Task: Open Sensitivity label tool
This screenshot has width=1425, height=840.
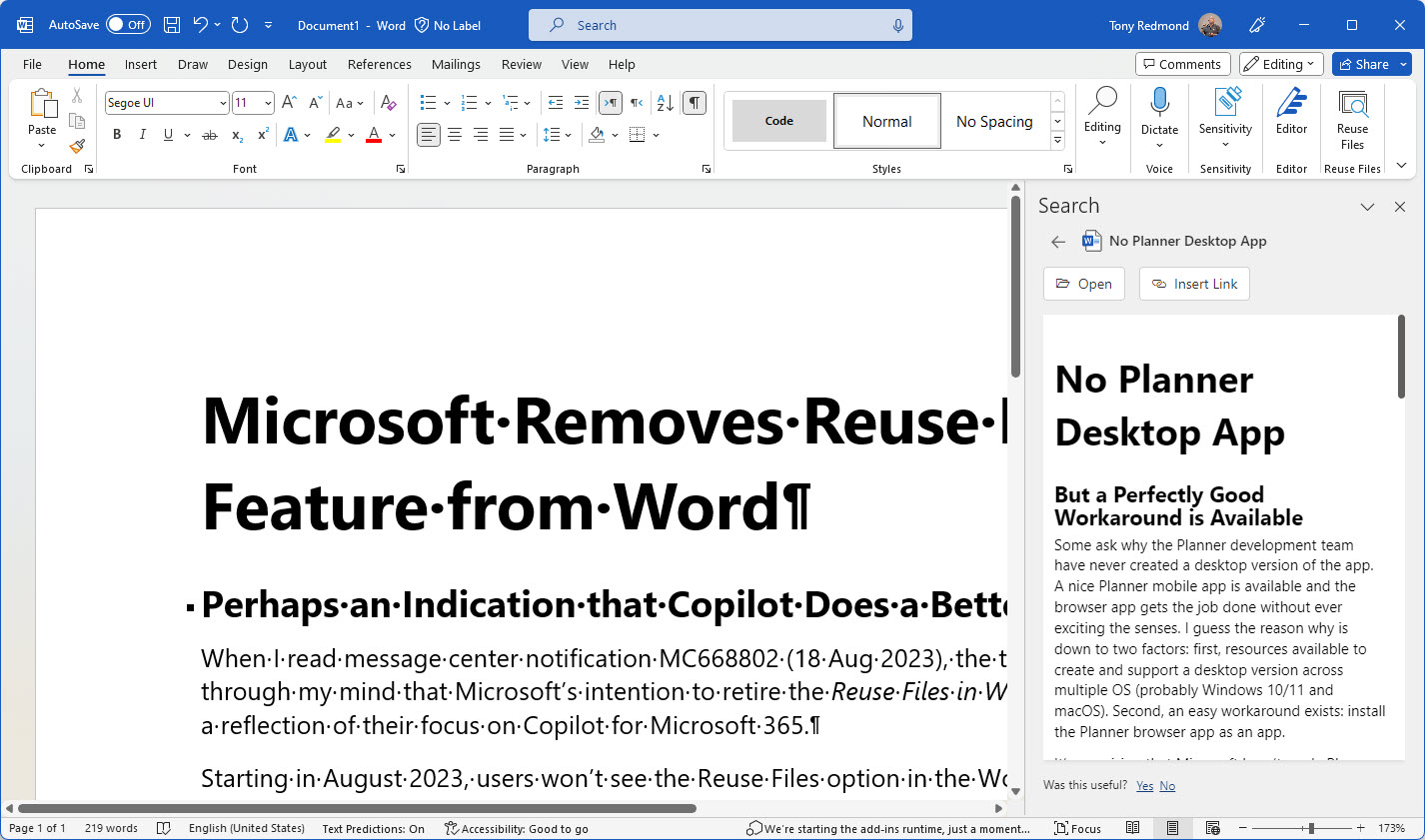Action: (x=1226, y=118)
